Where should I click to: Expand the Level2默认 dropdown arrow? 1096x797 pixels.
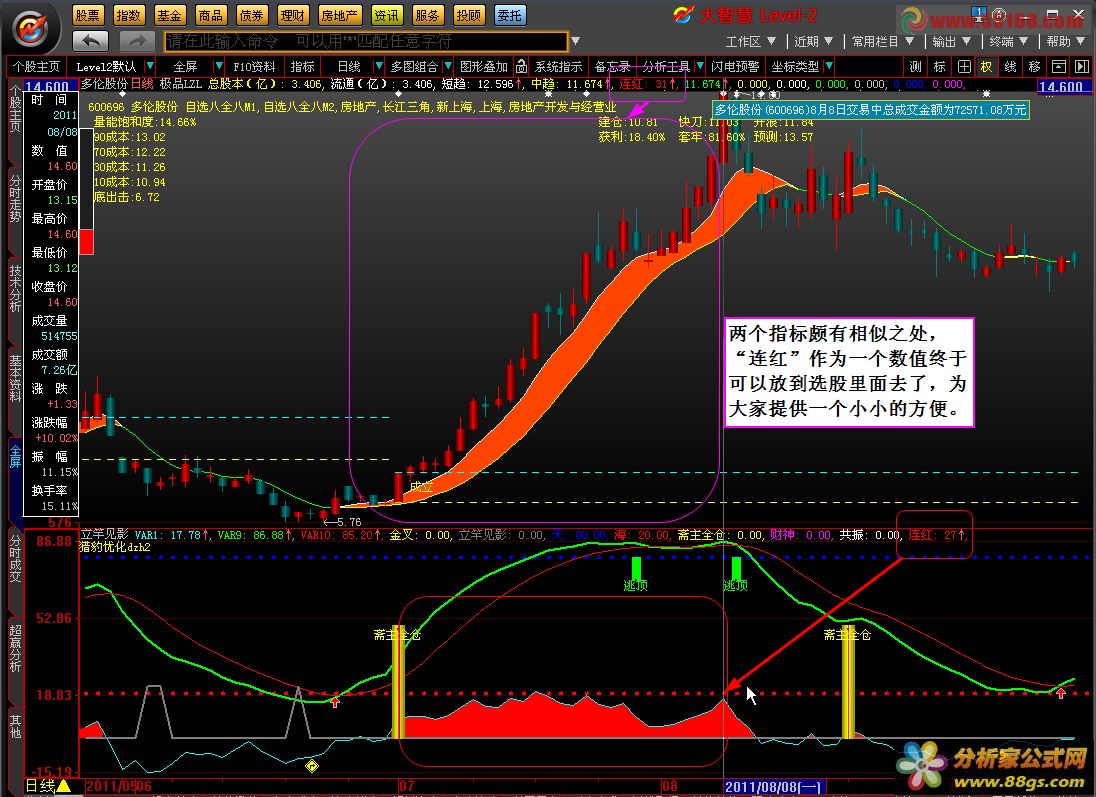click(150, 66)
